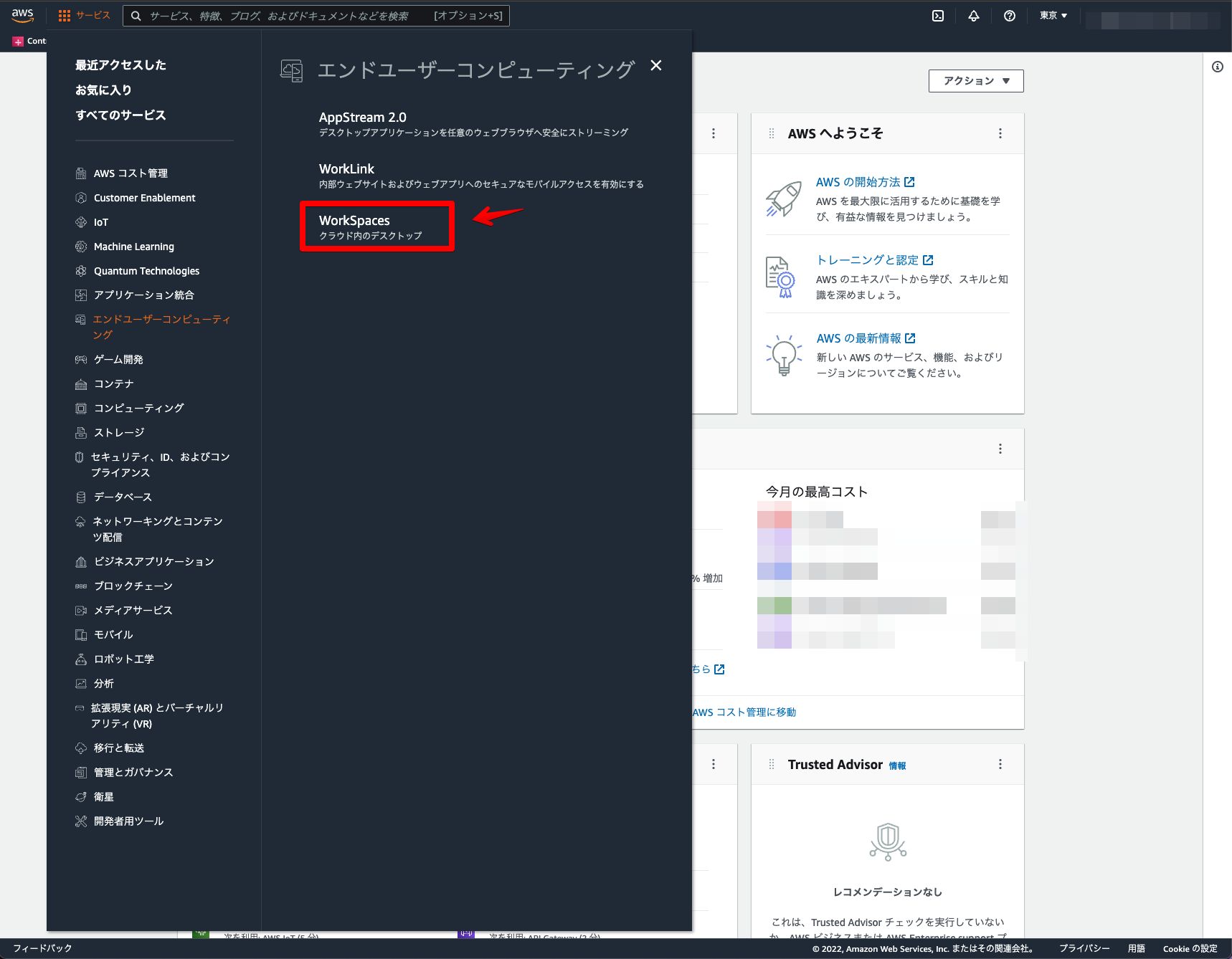Select お気に入り in the side menu
Image resolution: width=1232 pixels, height=959 pixels.
103,90
